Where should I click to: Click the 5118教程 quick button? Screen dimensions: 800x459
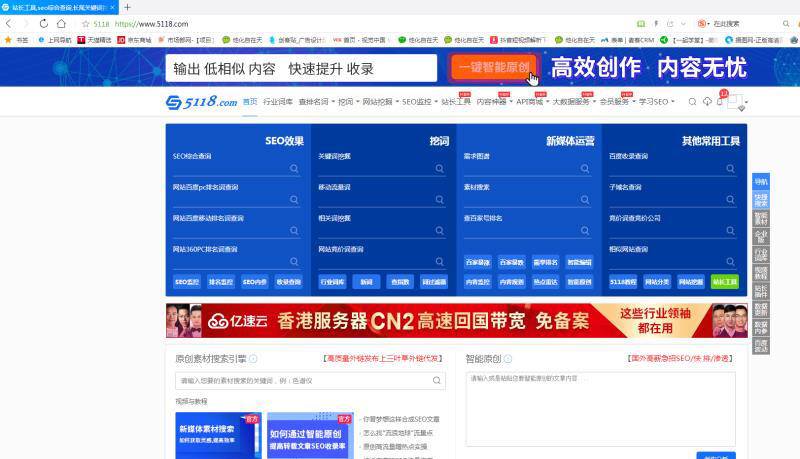tap(623, 282)
